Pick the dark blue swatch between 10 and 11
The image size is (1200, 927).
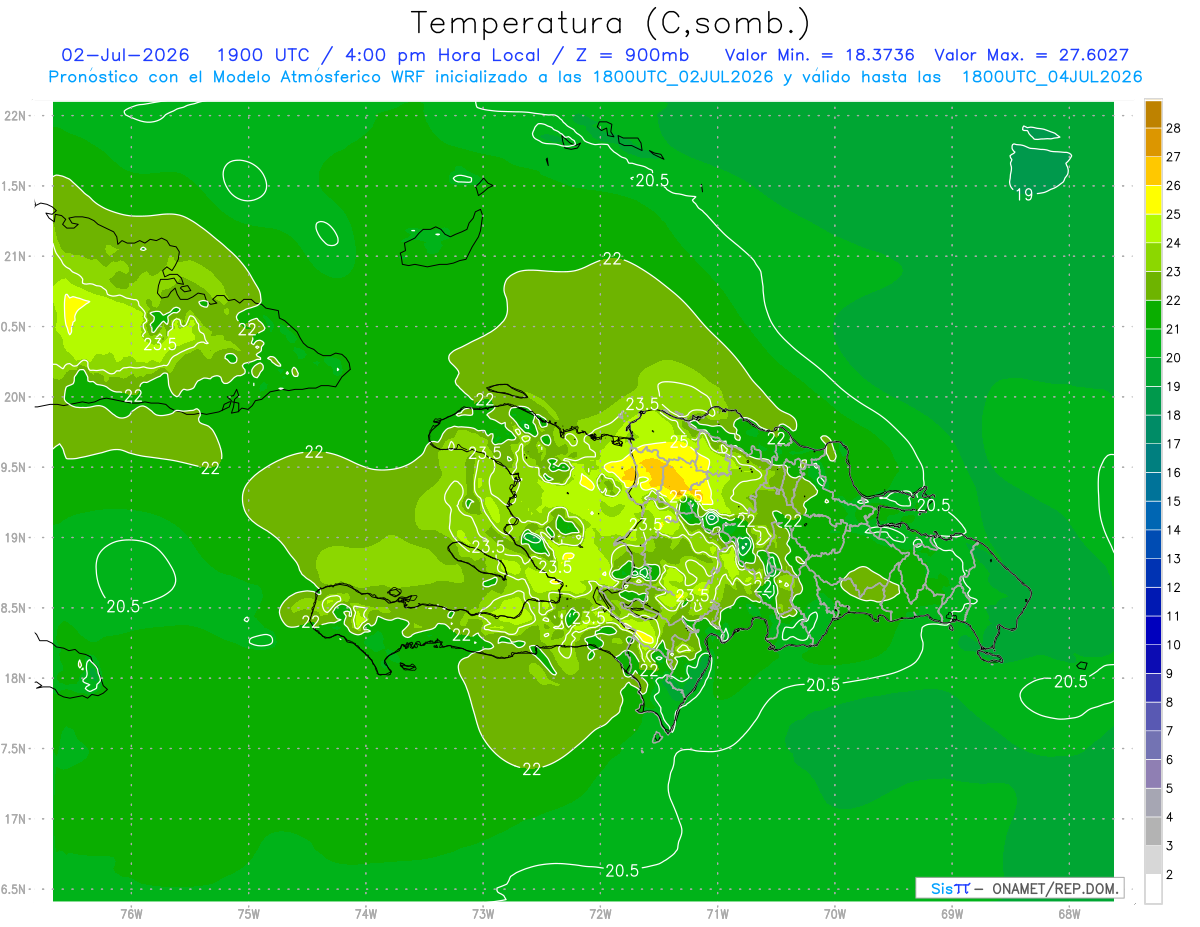(x=1153, y=630)
